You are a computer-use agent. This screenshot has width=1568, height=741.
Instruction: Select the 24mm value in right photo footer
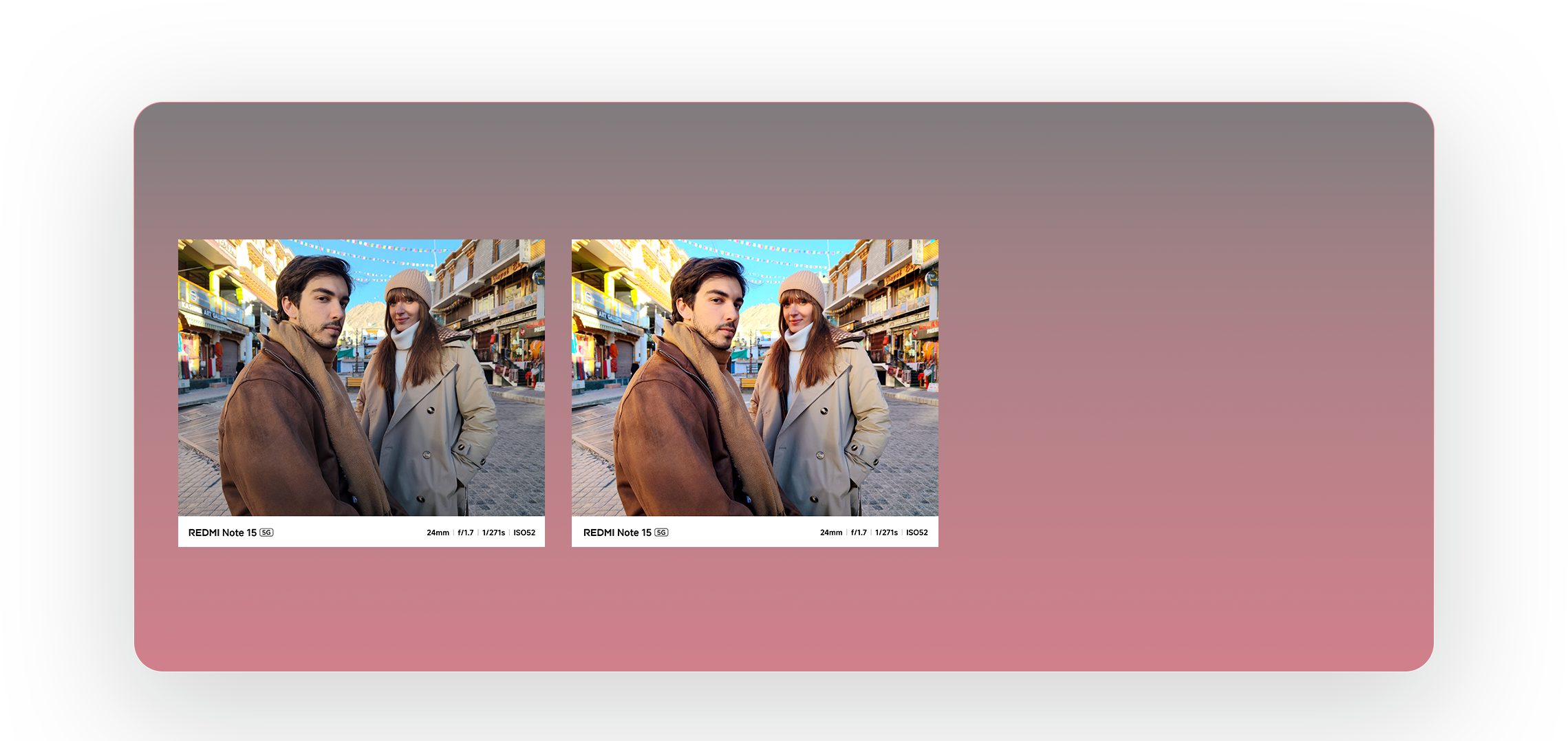tap(831, 533)
